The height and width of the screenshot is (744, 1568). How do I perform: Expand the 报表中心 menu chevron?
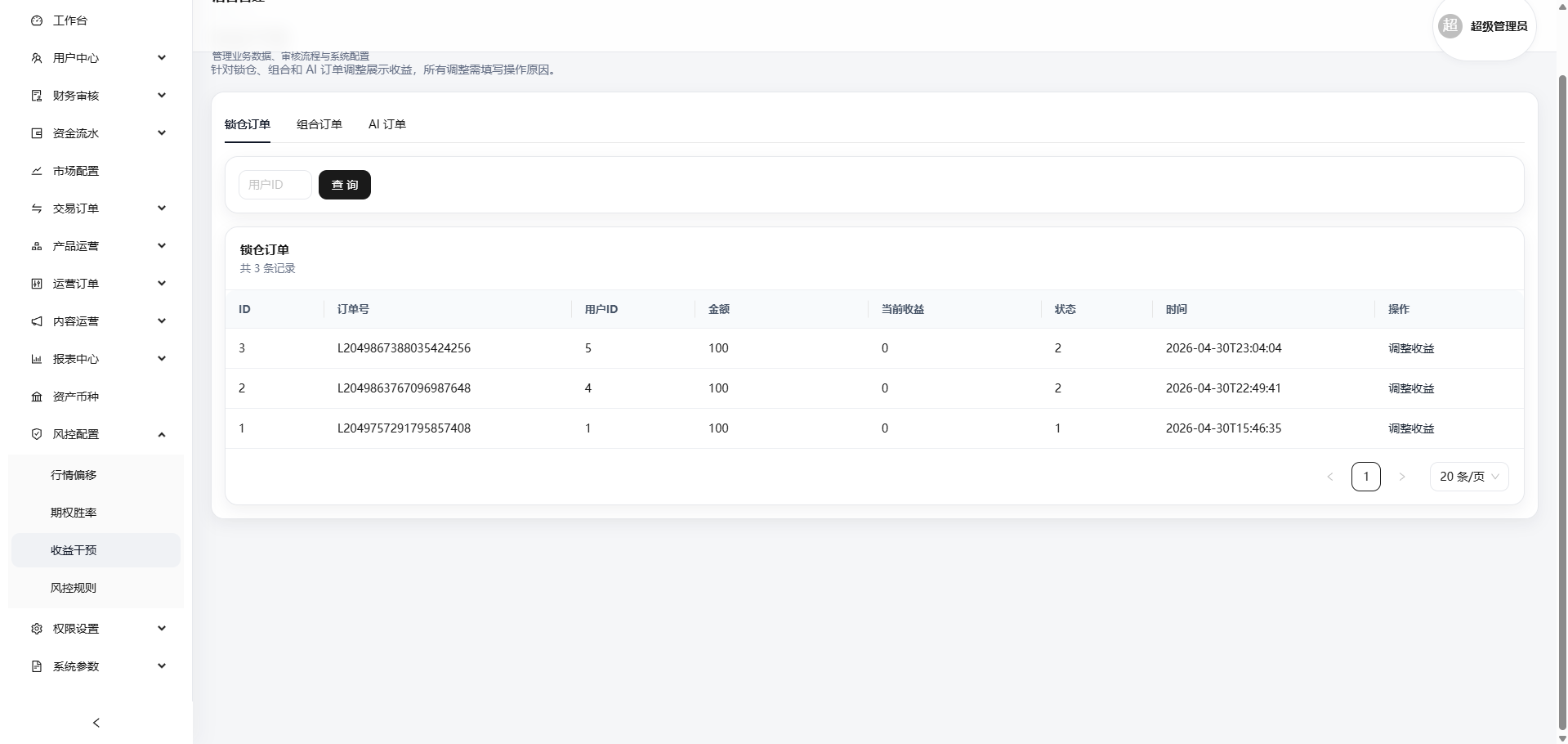(x=162, y=359)
